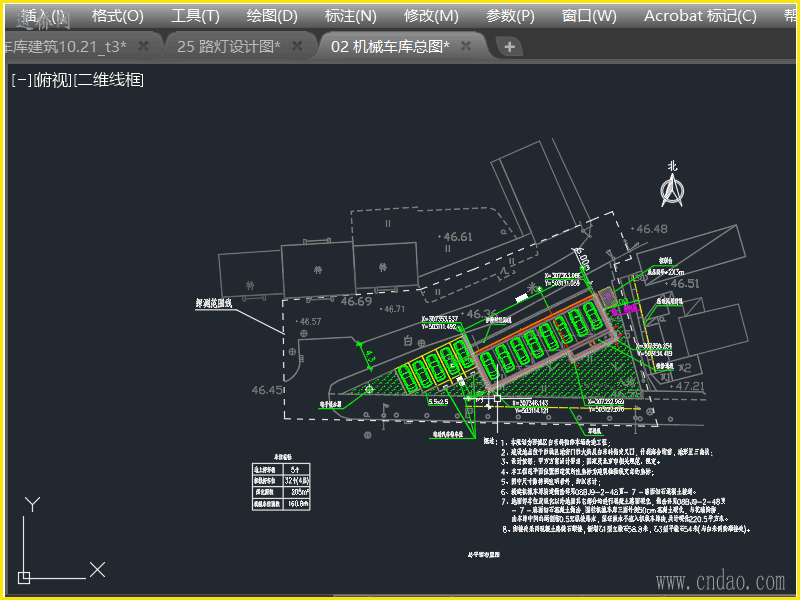The image size is (800, 600).
Task: Open the 插入(I) menu
Action: 42,16
